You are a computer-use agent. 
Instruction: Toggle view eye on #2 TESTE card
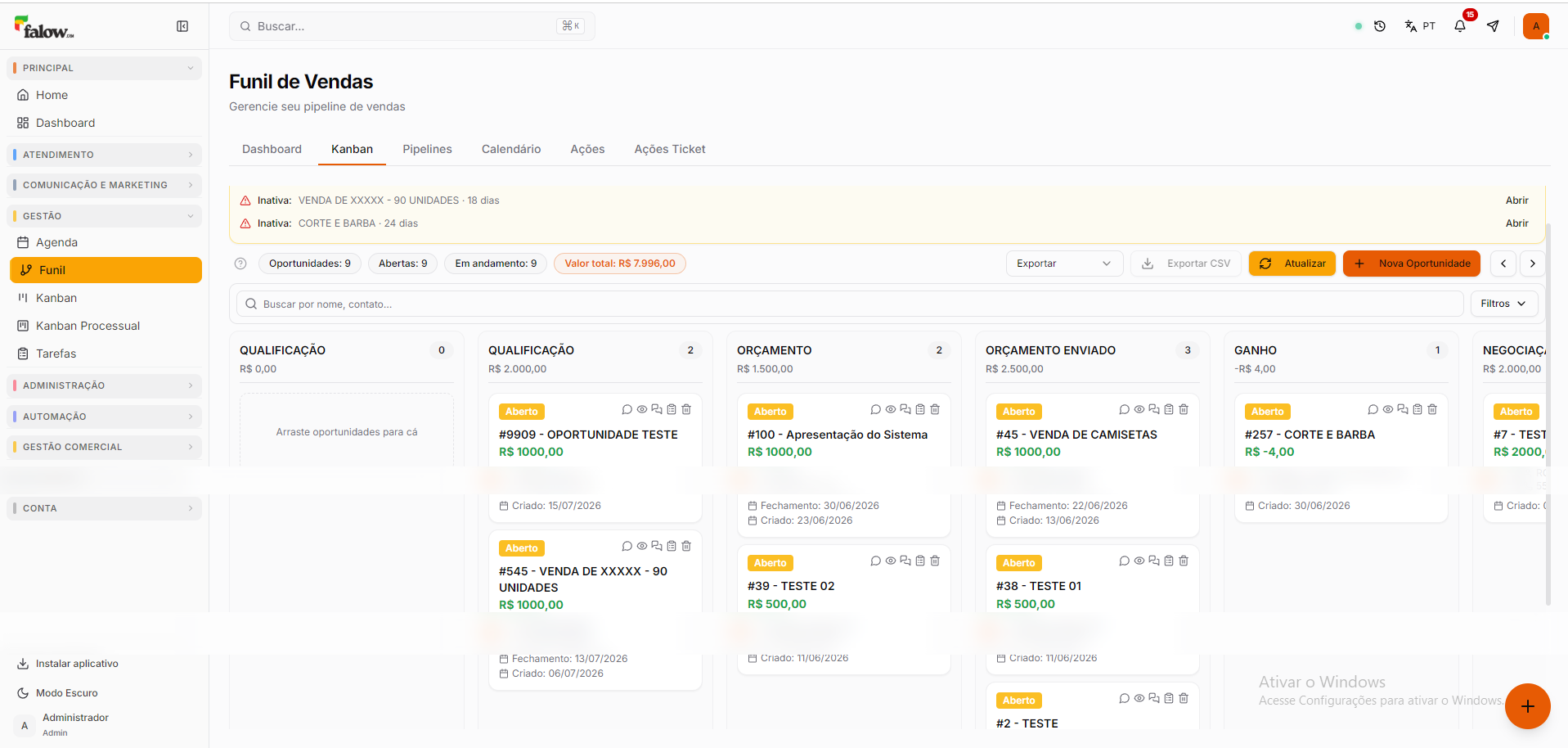click(1139, 698)
